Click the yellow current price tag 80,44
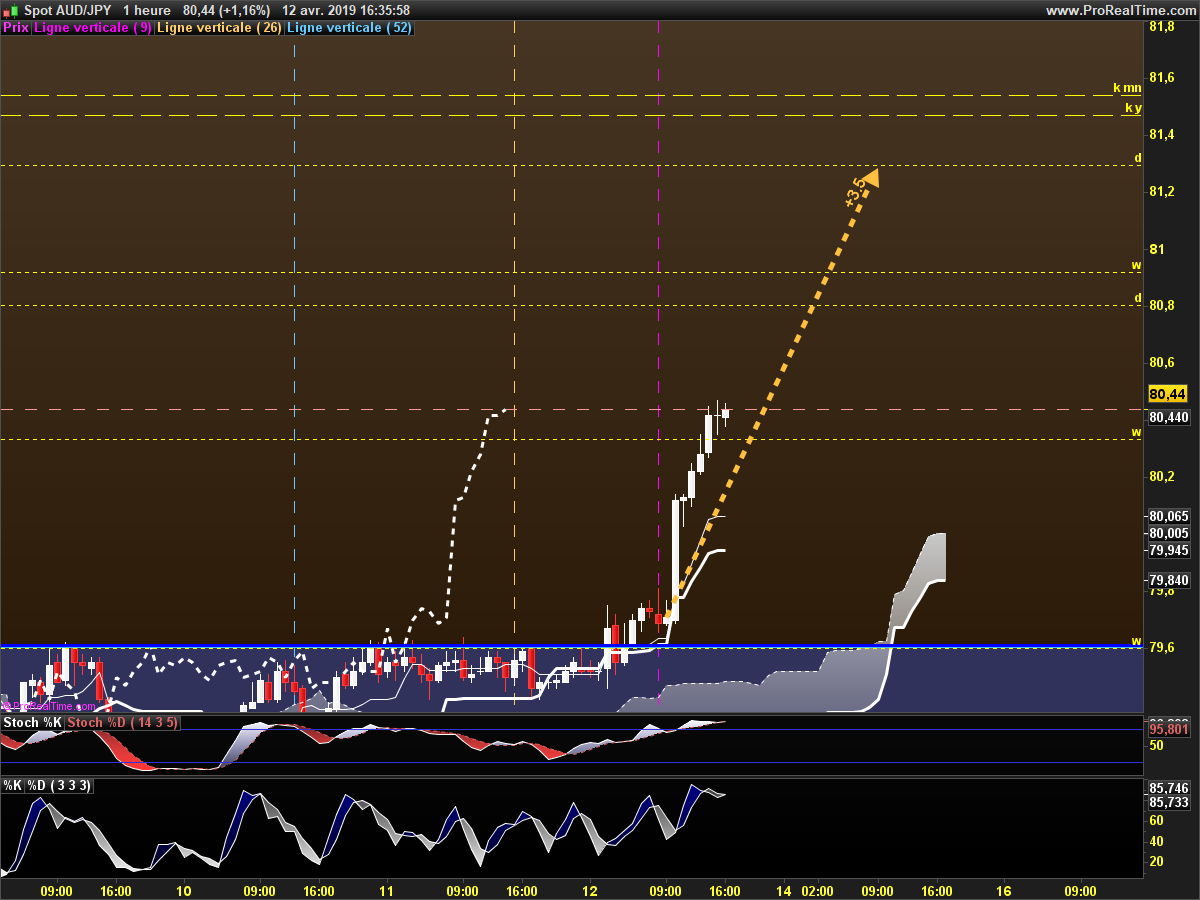Screen dimensions: 1200x900 [1168, 396]
